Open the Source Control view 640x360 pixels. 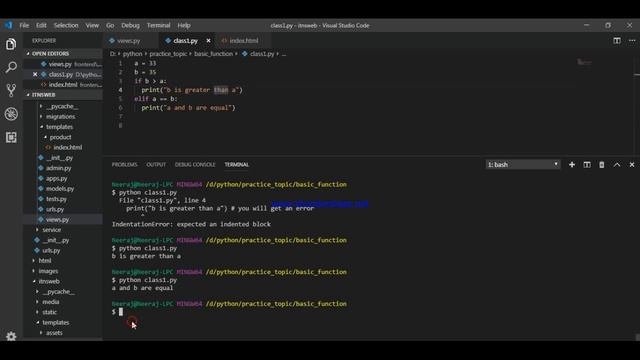[x=11, y=90]
